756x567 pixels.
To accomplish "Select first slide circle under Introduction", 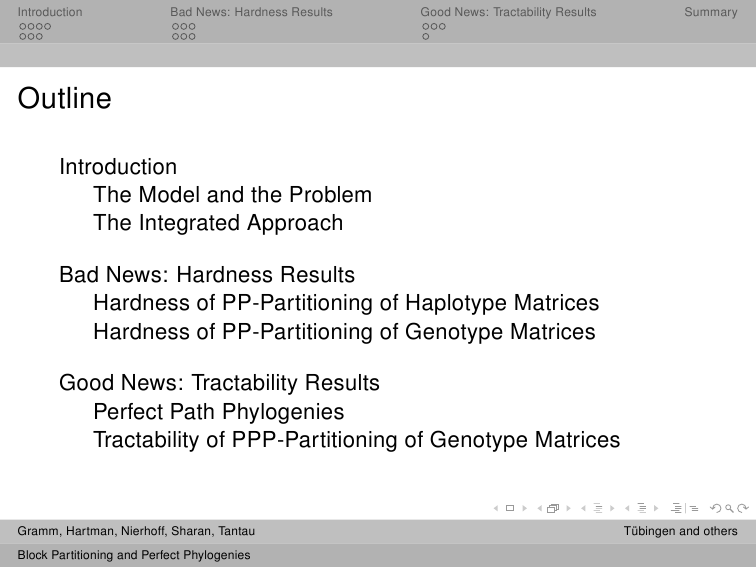I will (x=23, y=27).
